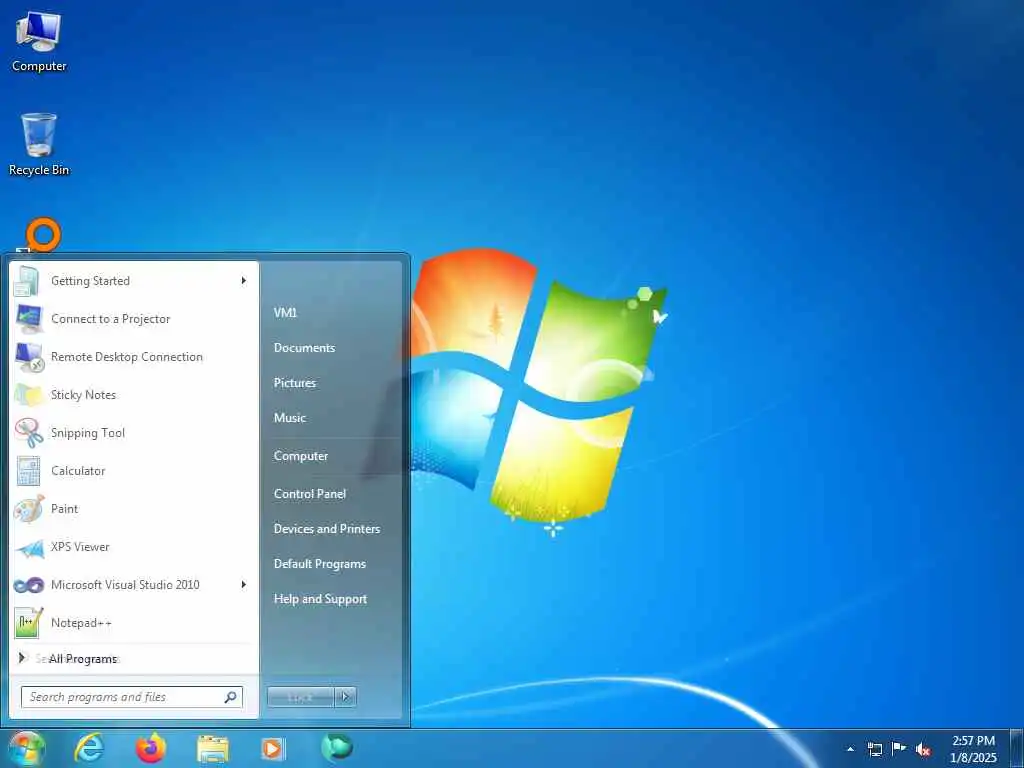Open Documents from the Start menu
Viewport: 1024px width, 768px height.
[x=304, y=348]
